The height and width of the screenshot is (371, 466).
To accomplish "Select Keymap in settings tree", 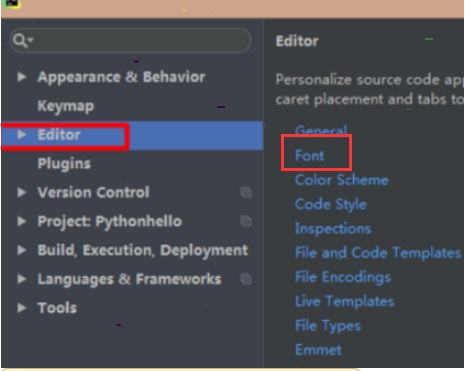I will pyautogui.click(x=66, y=107).
